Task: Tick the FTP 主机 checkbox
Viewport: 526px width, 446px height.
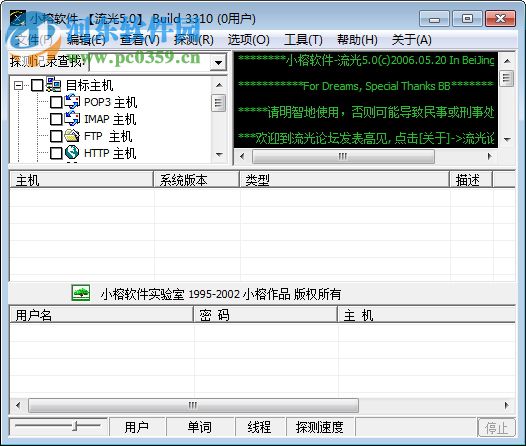Action: click(56, 136)
